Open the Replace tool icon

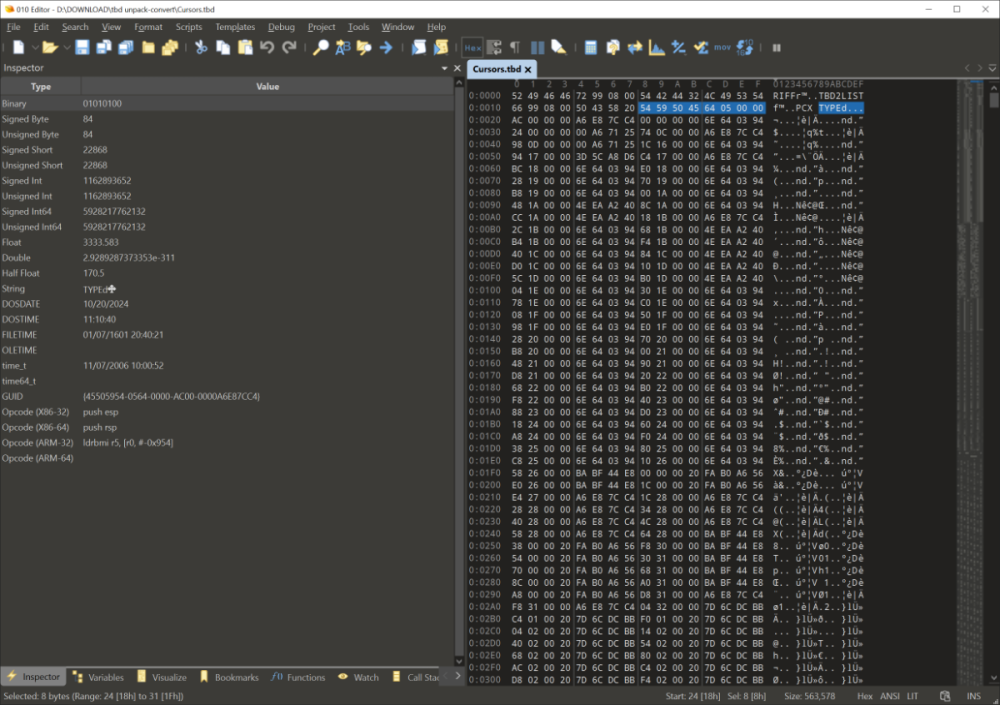(342, 47)
